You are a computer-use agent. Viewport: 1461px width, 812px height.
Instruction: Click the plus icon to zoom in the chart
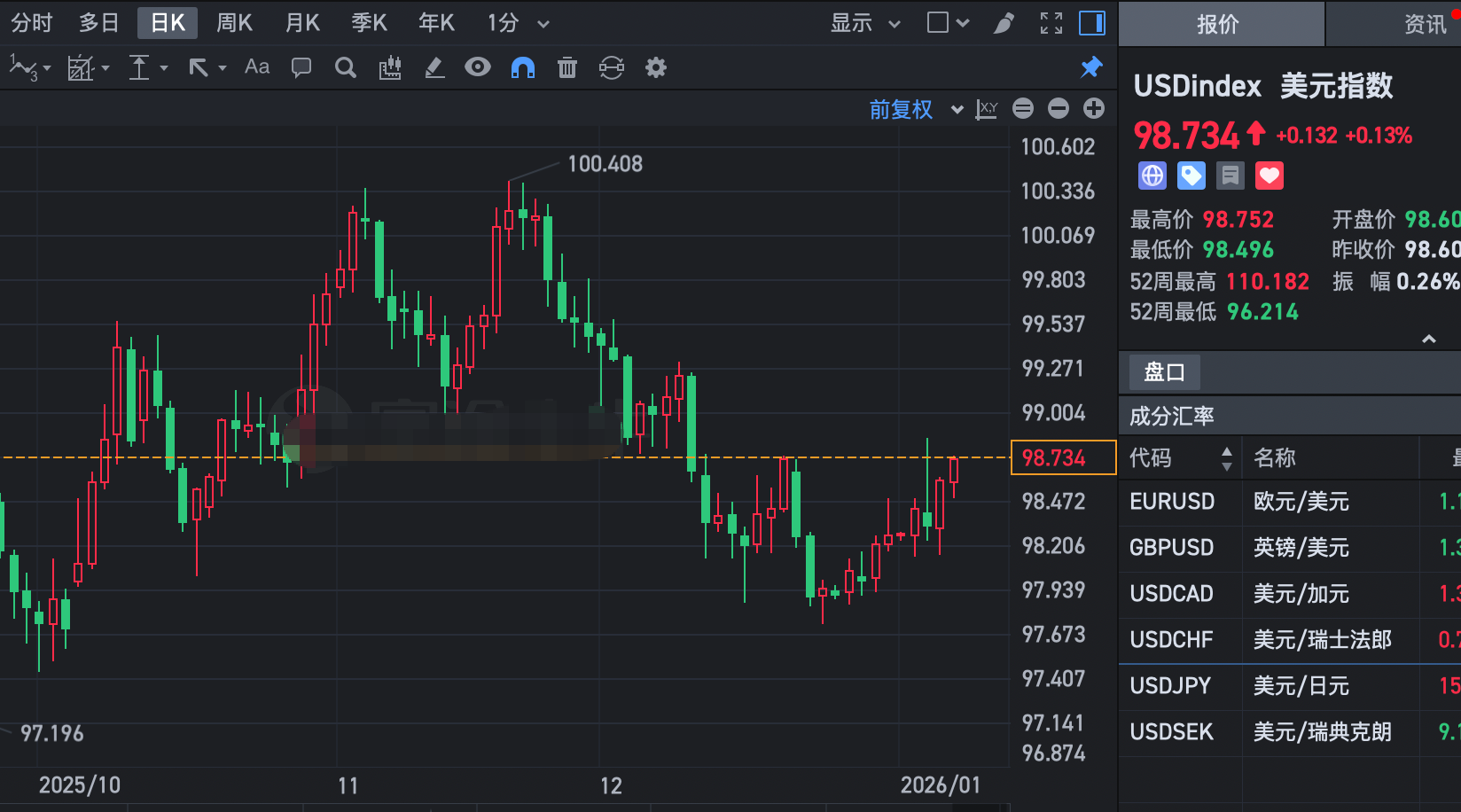[x=1093, y=108]
